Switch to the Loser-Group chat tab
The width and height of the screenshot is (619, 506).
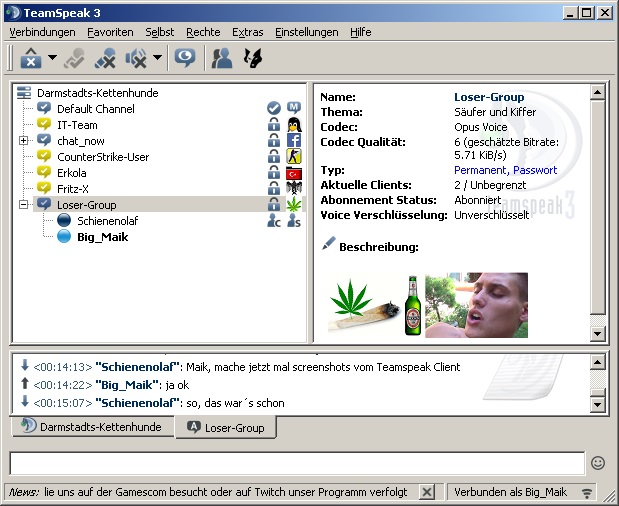[x=226, y=427]
